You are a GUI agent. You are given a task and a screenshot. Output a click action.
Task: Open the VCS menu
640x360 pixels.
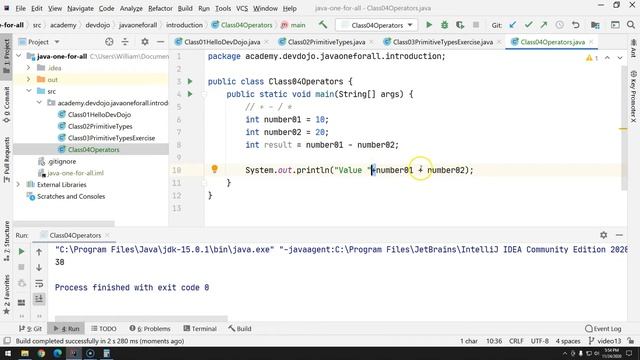click(242, 8)
